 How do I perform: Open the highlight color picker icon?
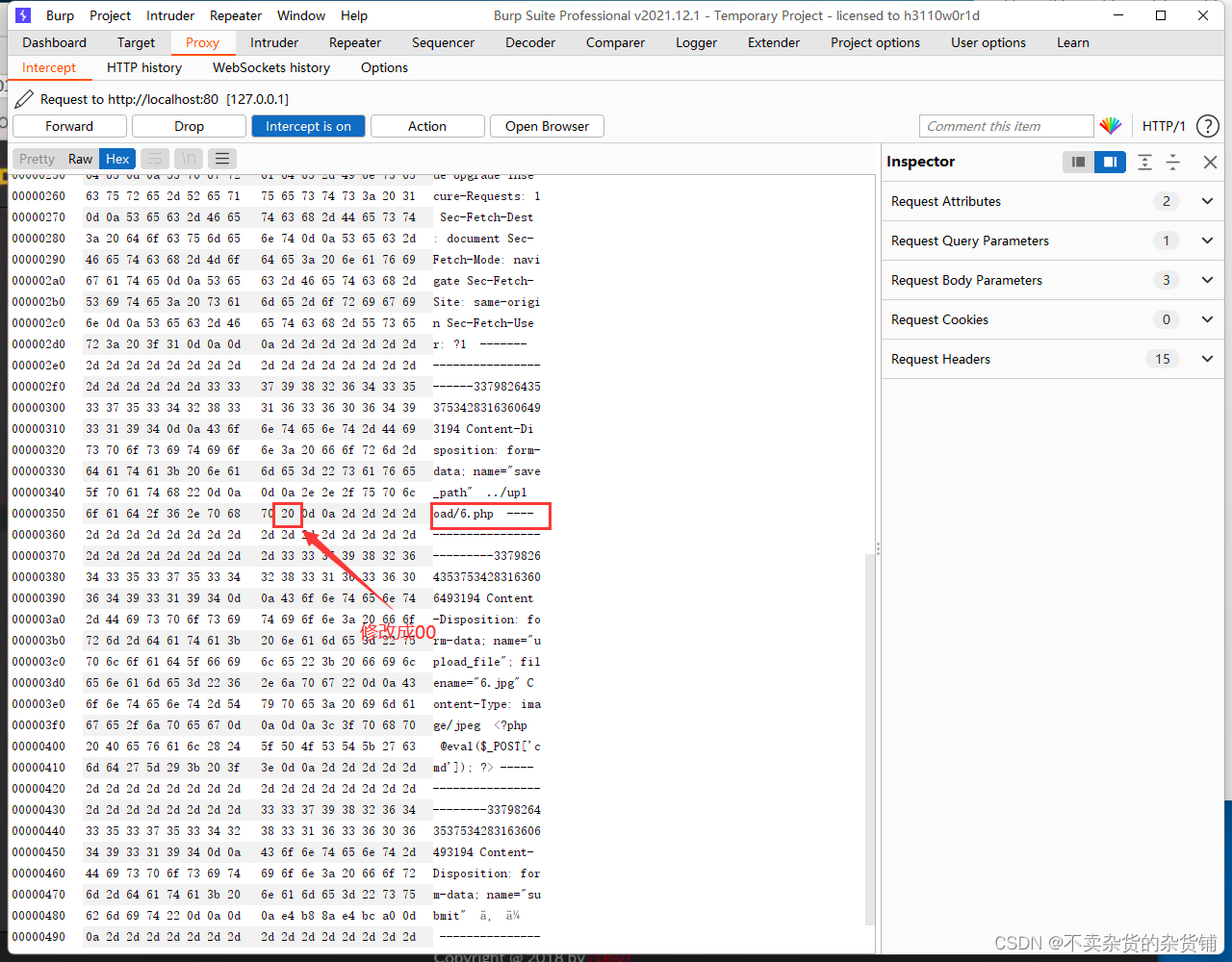coord(1111,126)
